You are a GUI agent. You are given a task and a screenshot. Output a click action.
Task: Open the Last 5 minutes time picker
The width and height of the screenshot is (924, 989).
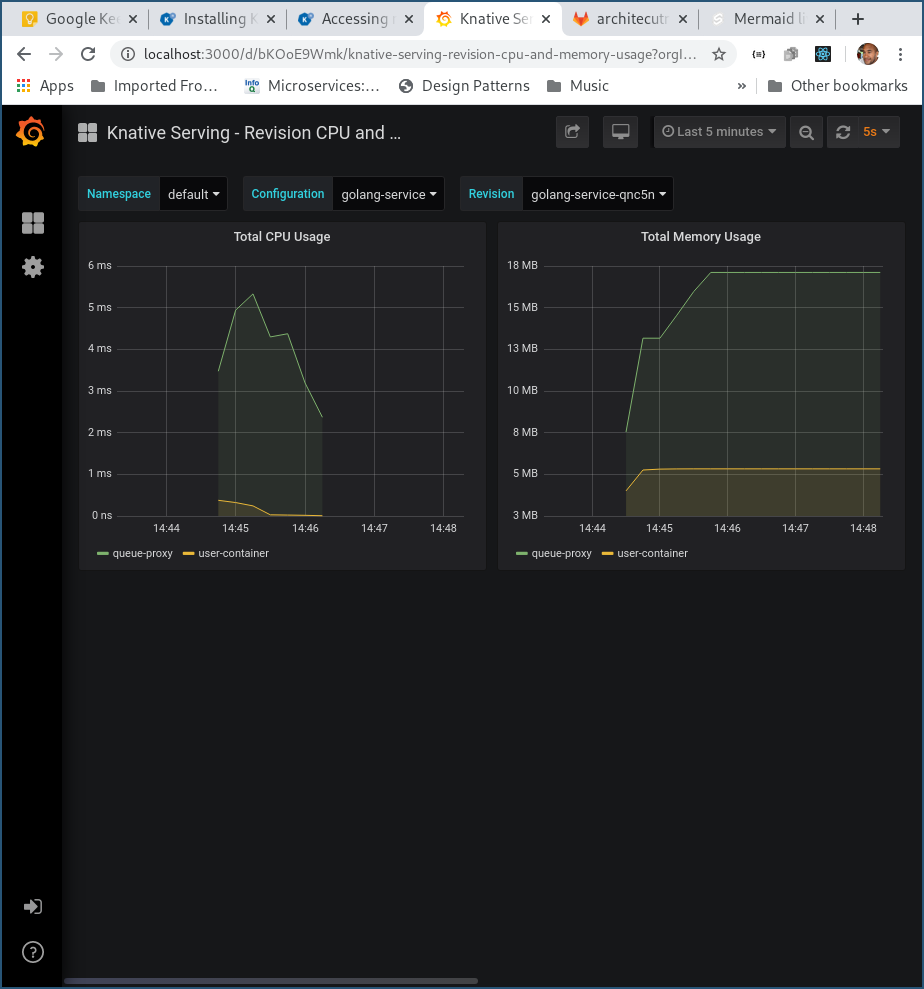click(719, 132)
